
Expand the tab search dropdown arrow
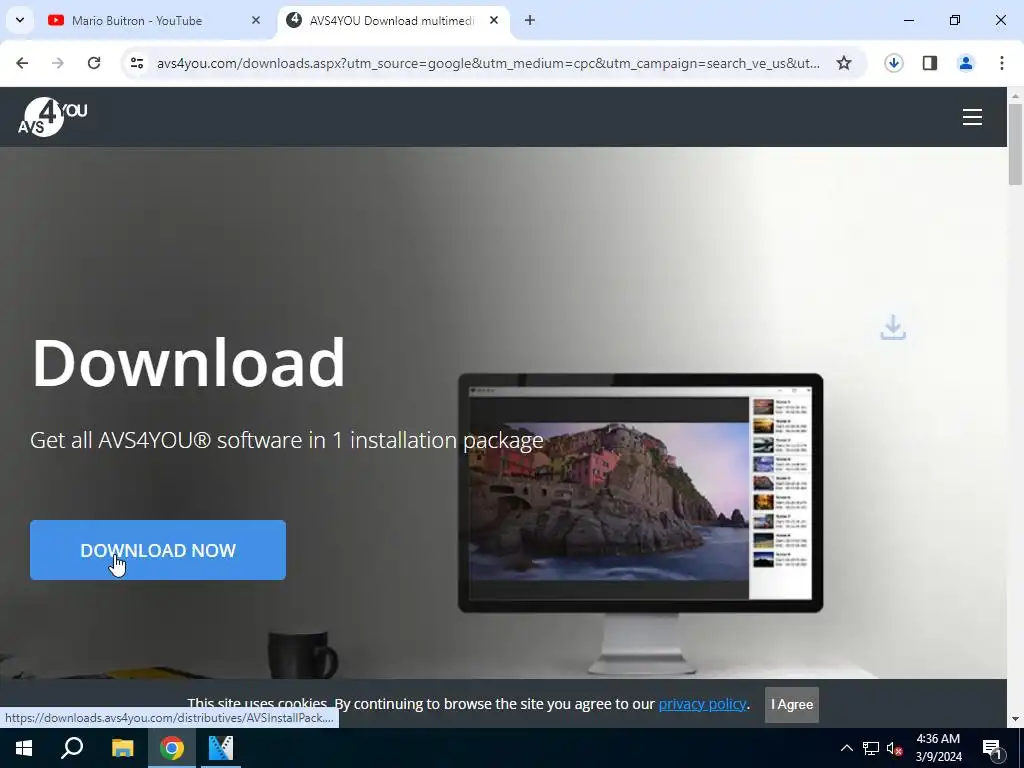coord(20,20)
